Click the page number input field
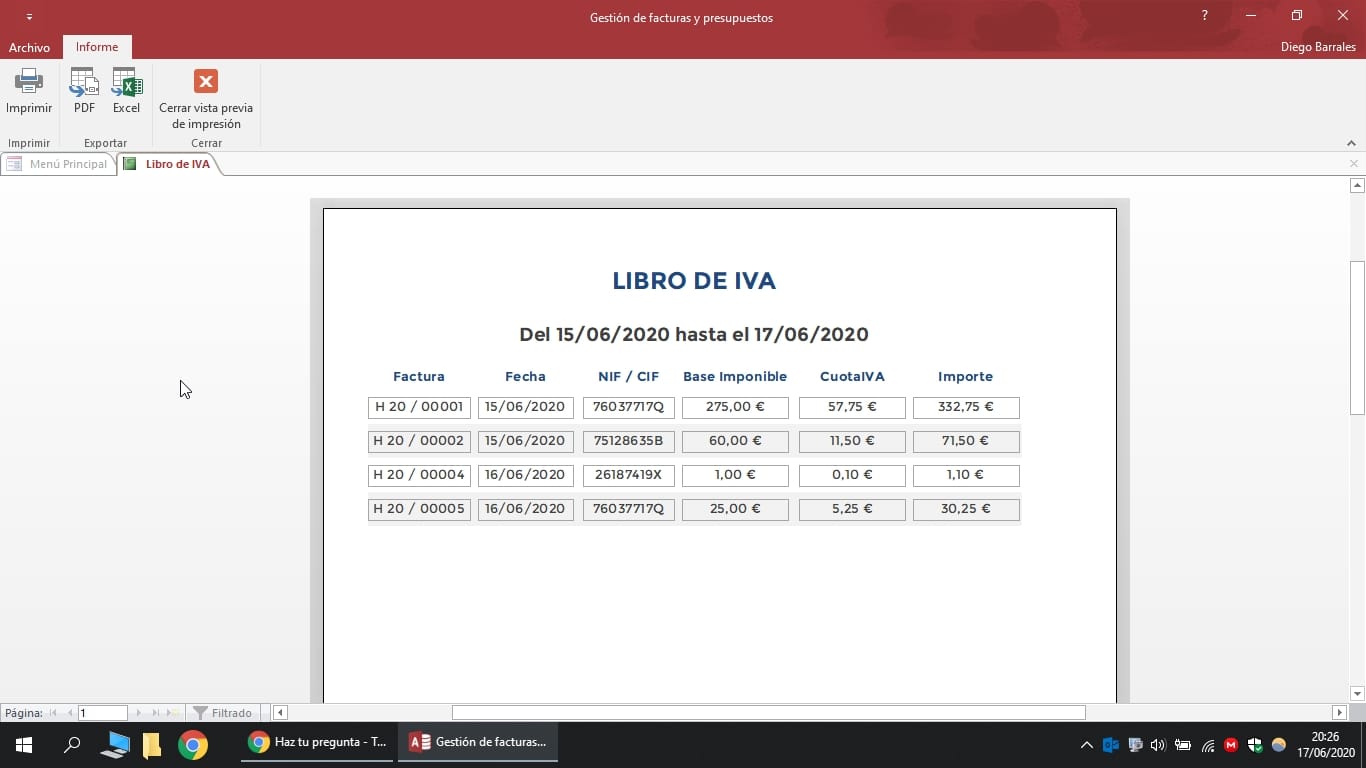The height and width of the screenshot is (768, 1366). 103,713
